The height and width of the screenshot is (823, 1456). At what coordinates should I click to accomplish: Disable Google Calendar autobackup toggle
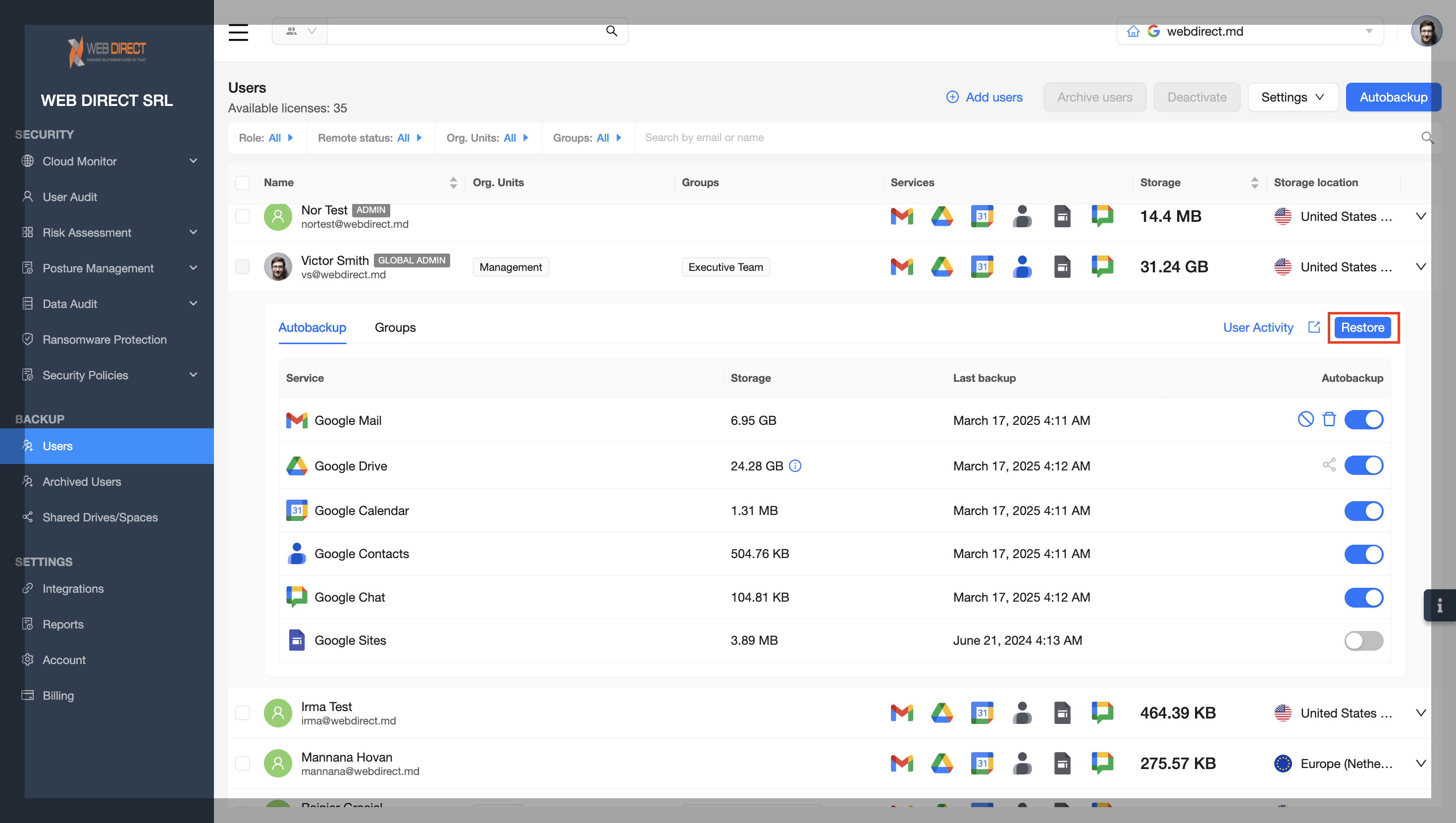pyautogui.click(x=1363, y=511)
